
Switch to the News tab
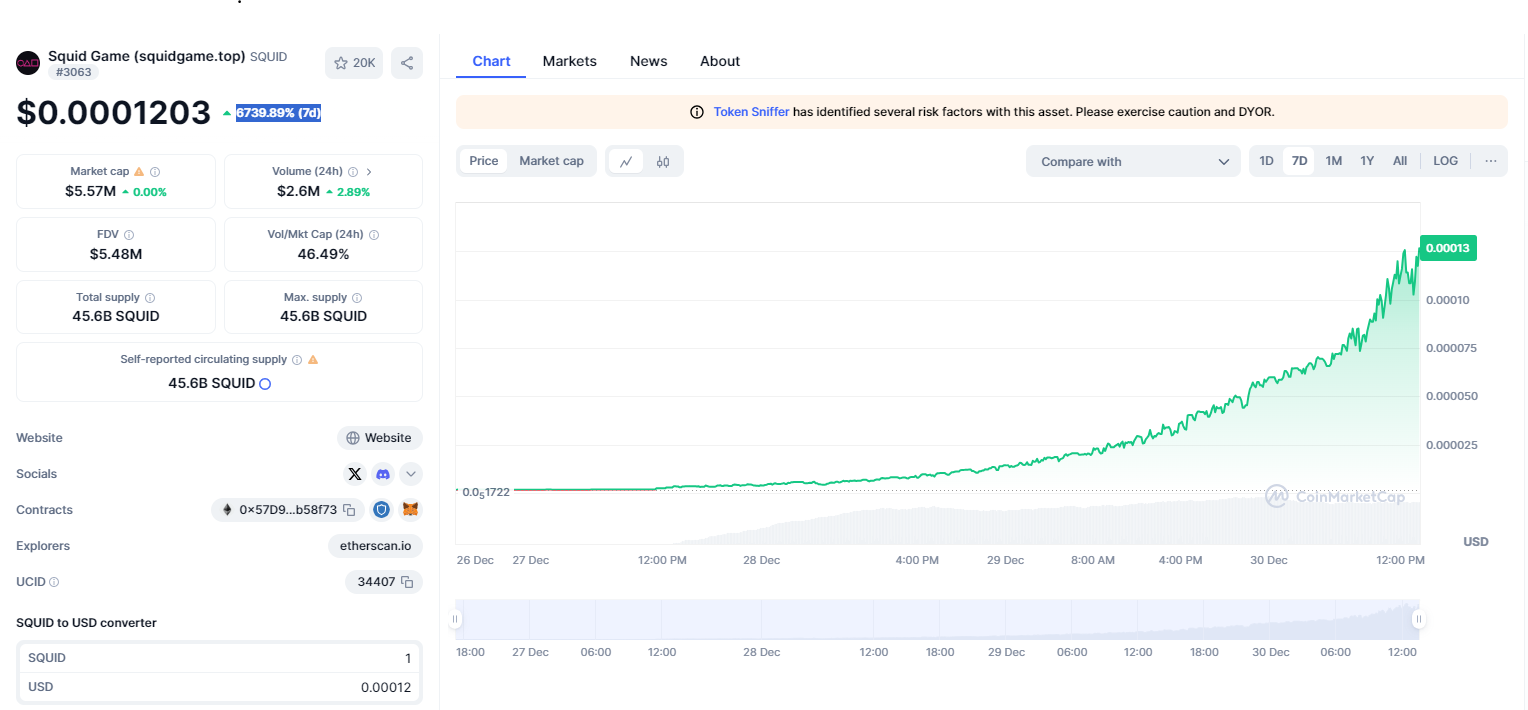tap(649, 61)
